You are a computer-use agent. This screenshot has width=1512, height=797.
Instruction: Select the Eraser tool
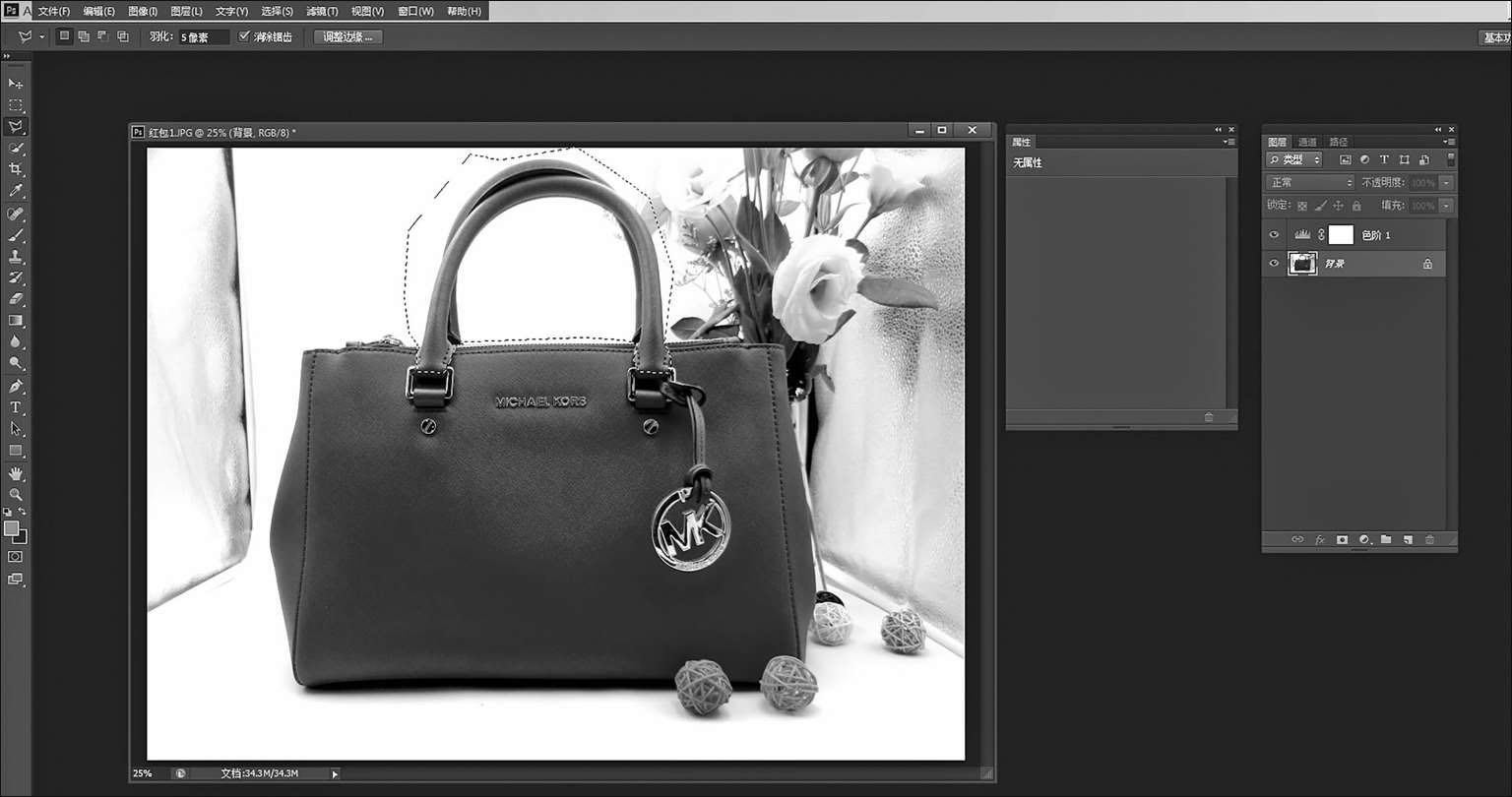[16, 299]
